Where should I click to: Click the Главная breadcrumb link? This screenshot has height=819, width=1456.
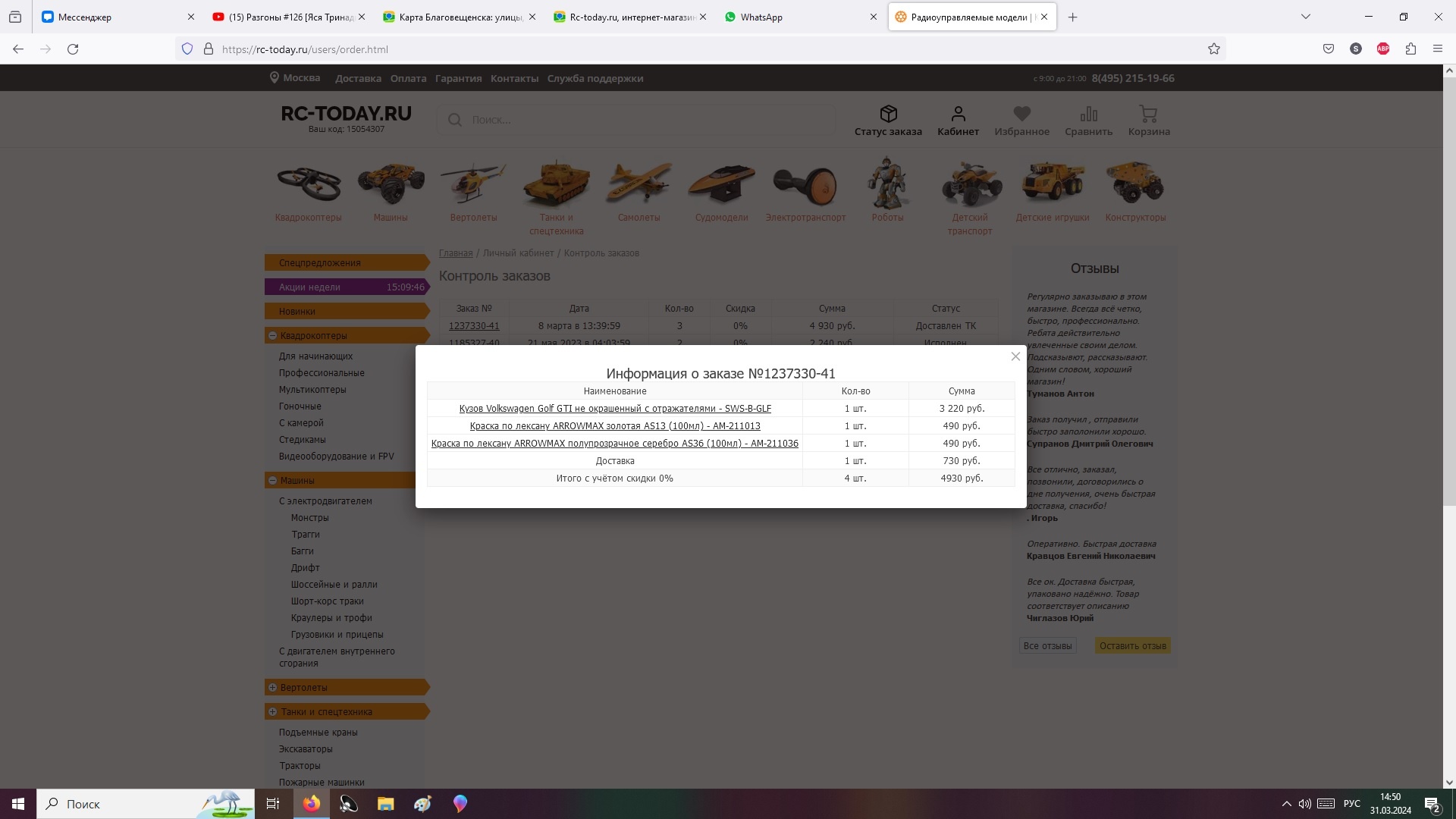(456, 253)
